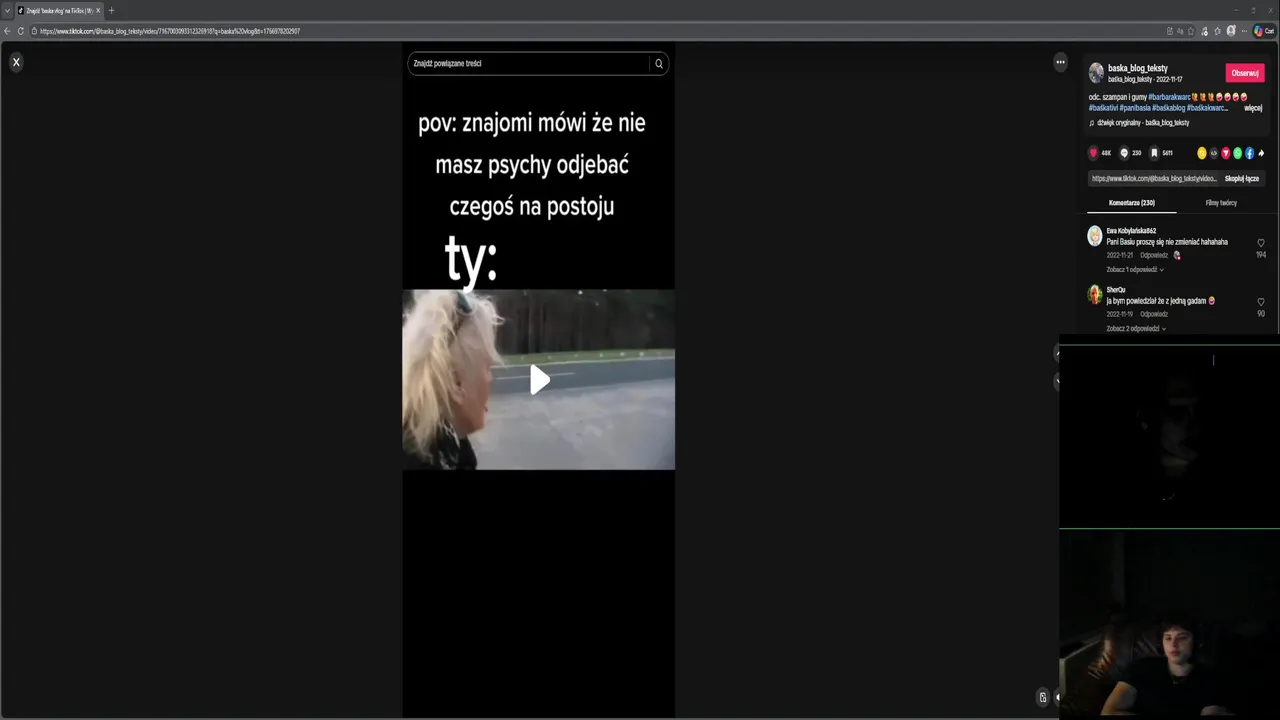Save the video with the bookmark icon
This screenshot has height=720, width=1280.
click(x=1154, y=153)
